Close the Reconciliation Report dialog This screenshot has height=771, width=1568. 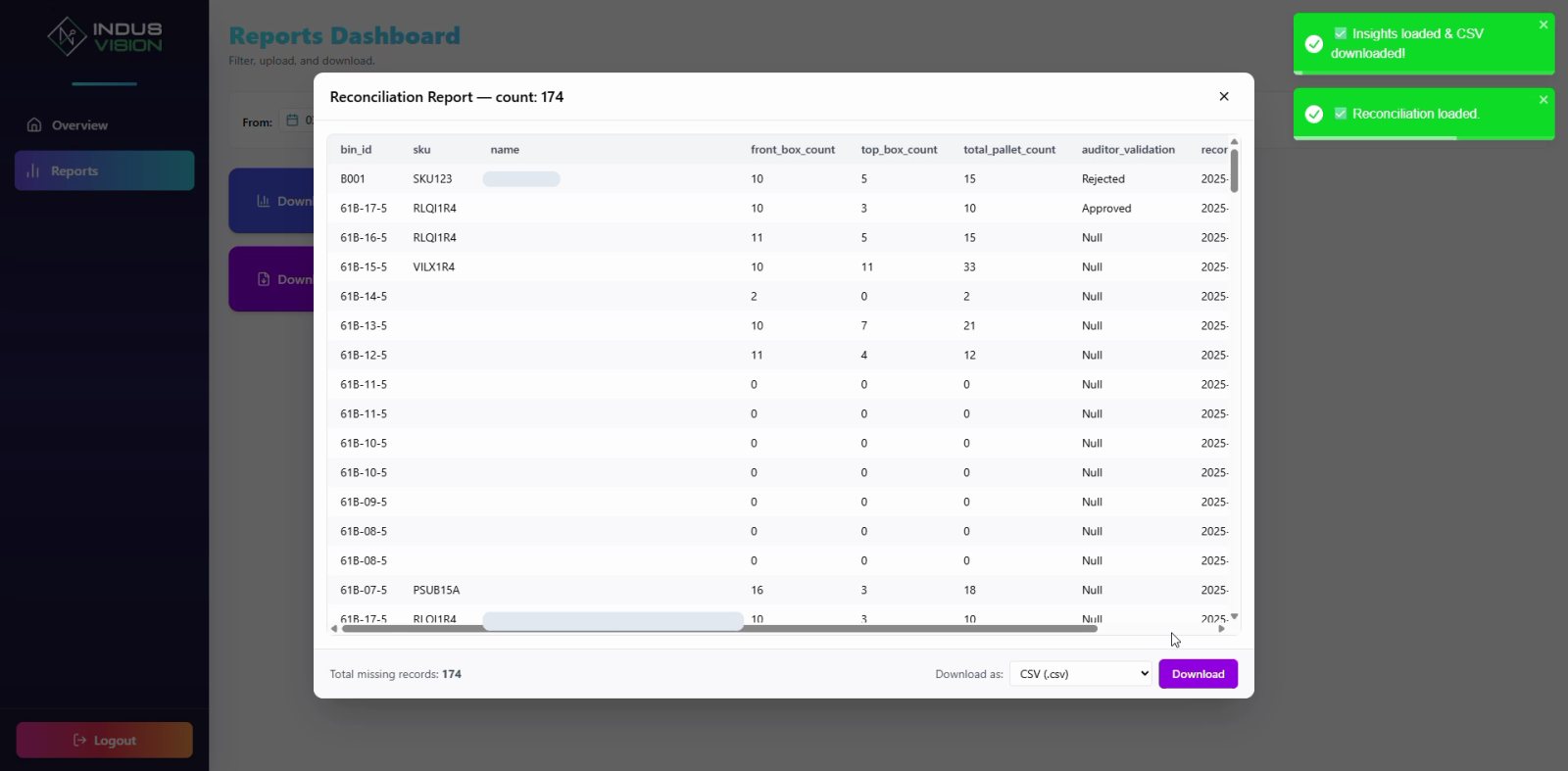coord(1223,96)
